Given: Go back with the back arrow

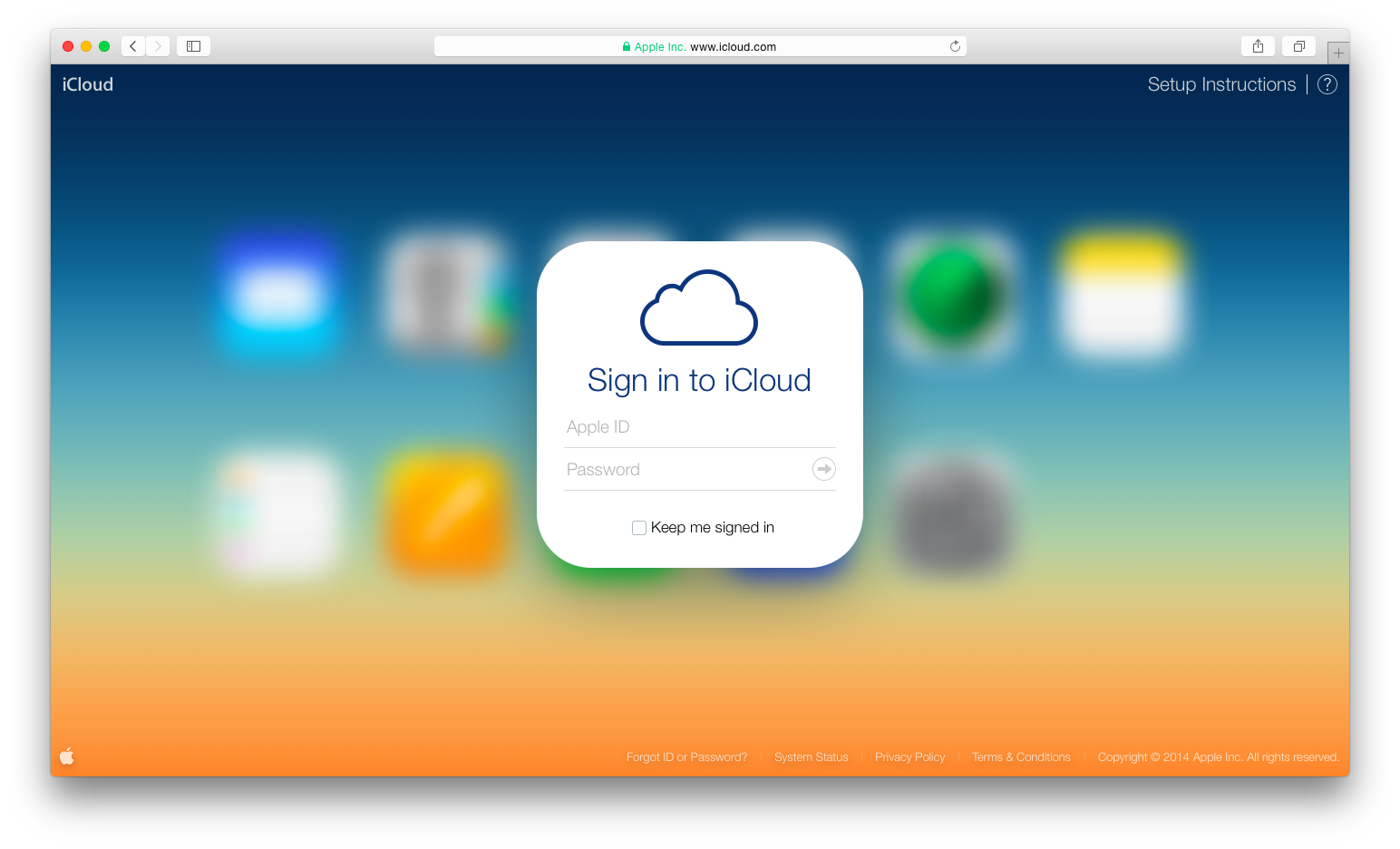Looking at the screenshot, I should 133,46.
